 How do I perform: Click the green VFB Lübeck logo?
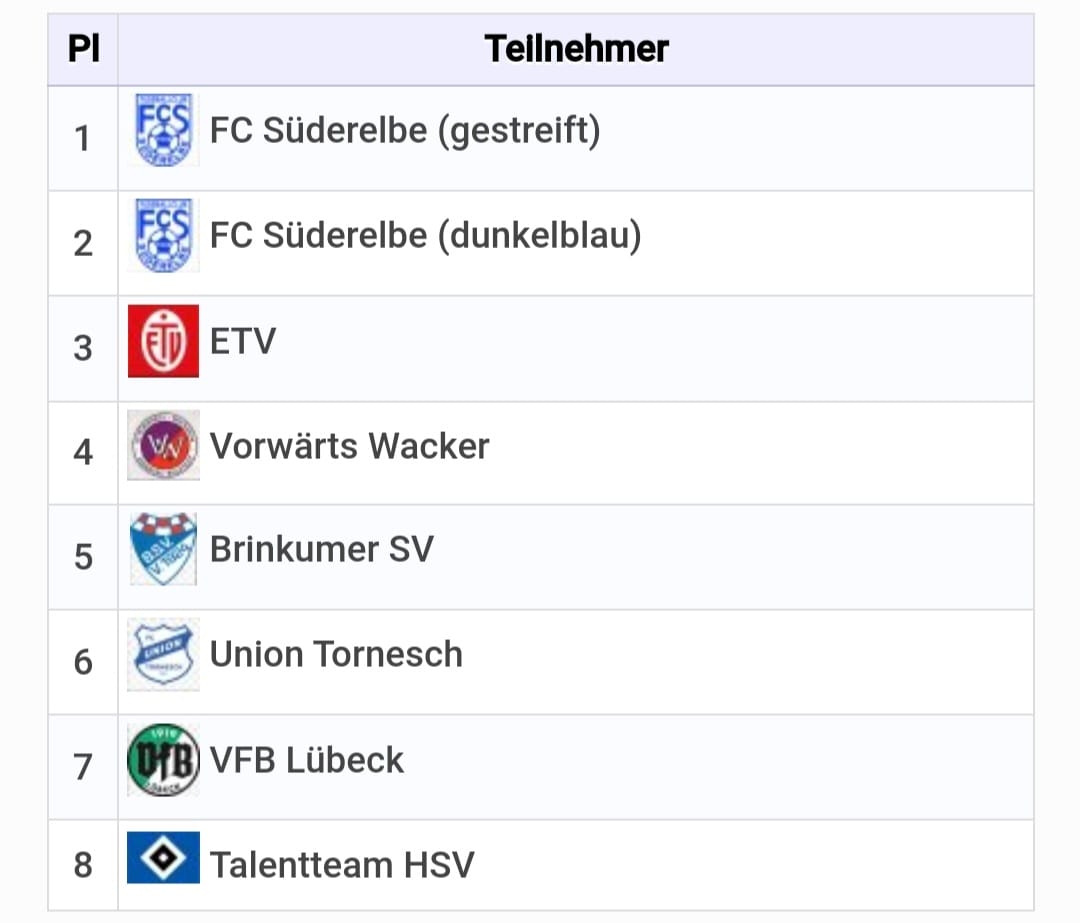tap(163, 760)
